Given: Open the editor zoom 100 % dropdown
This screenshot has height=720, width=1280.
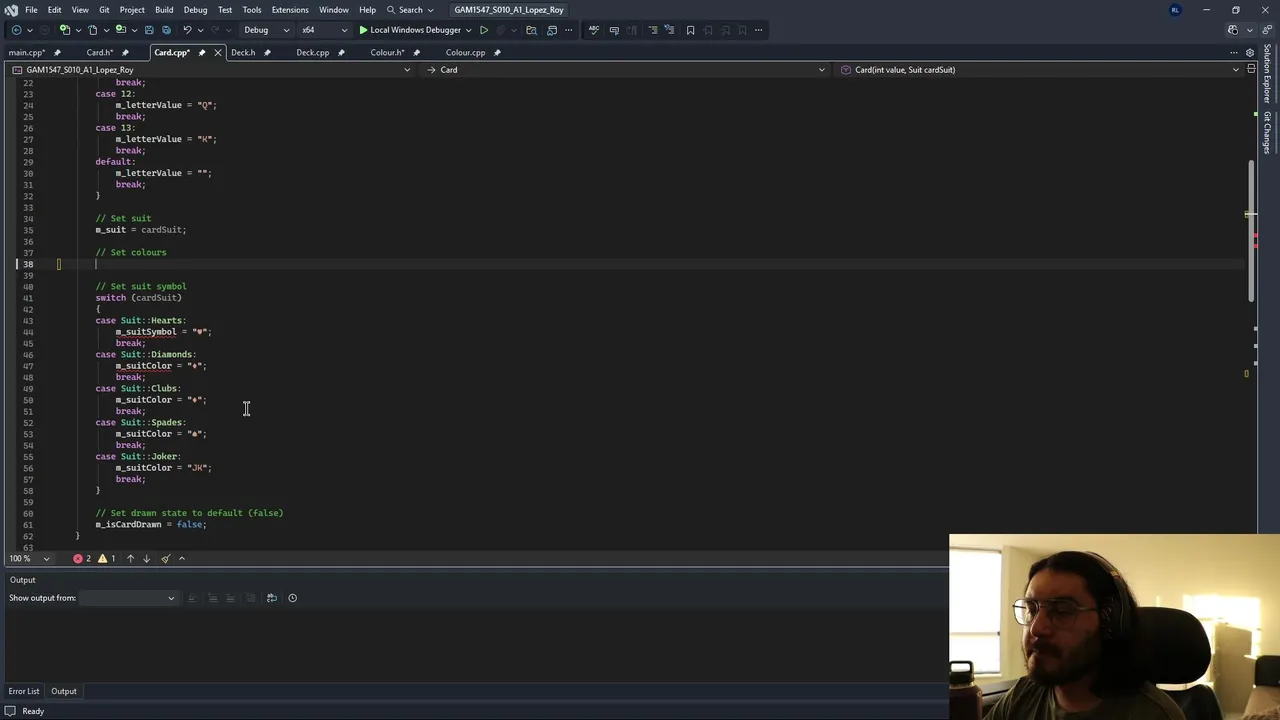Looking at the screenshot, I should point(28,559).
